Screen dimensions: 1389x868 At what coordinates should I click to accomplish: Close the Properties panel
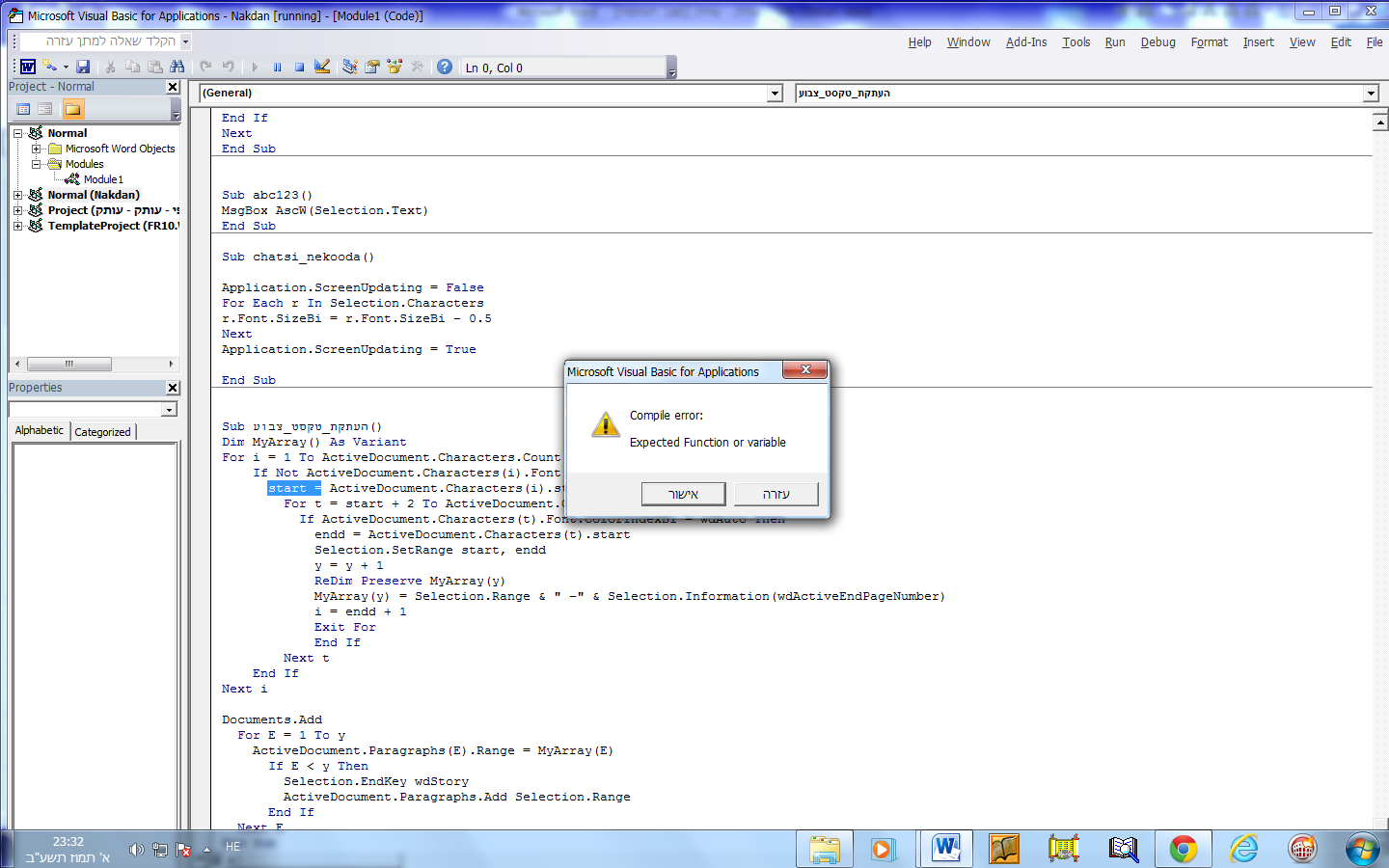click(173, 388)
